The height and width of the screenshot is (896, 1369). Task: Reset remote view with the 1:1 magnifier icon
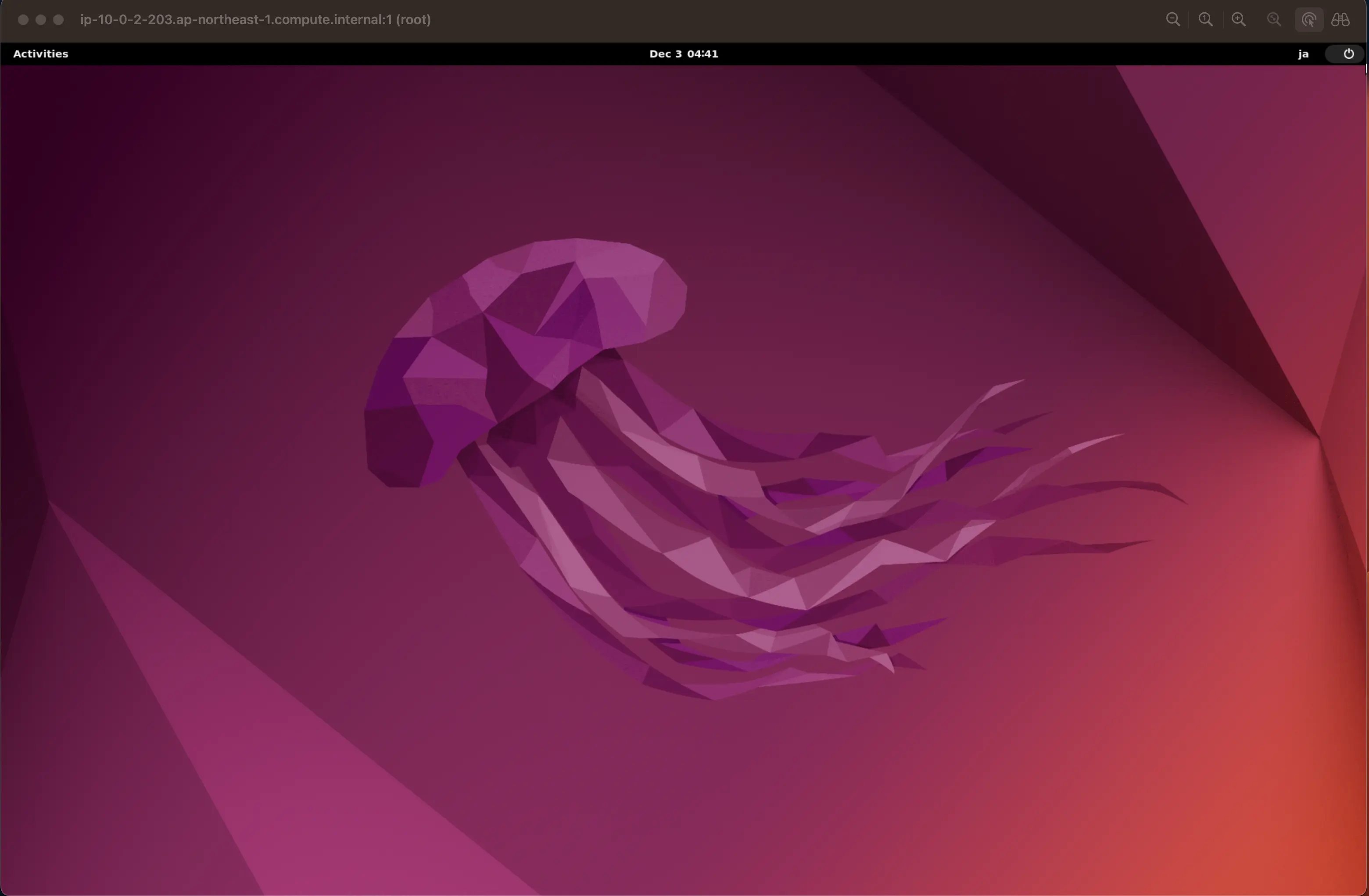pos(1206,20)
